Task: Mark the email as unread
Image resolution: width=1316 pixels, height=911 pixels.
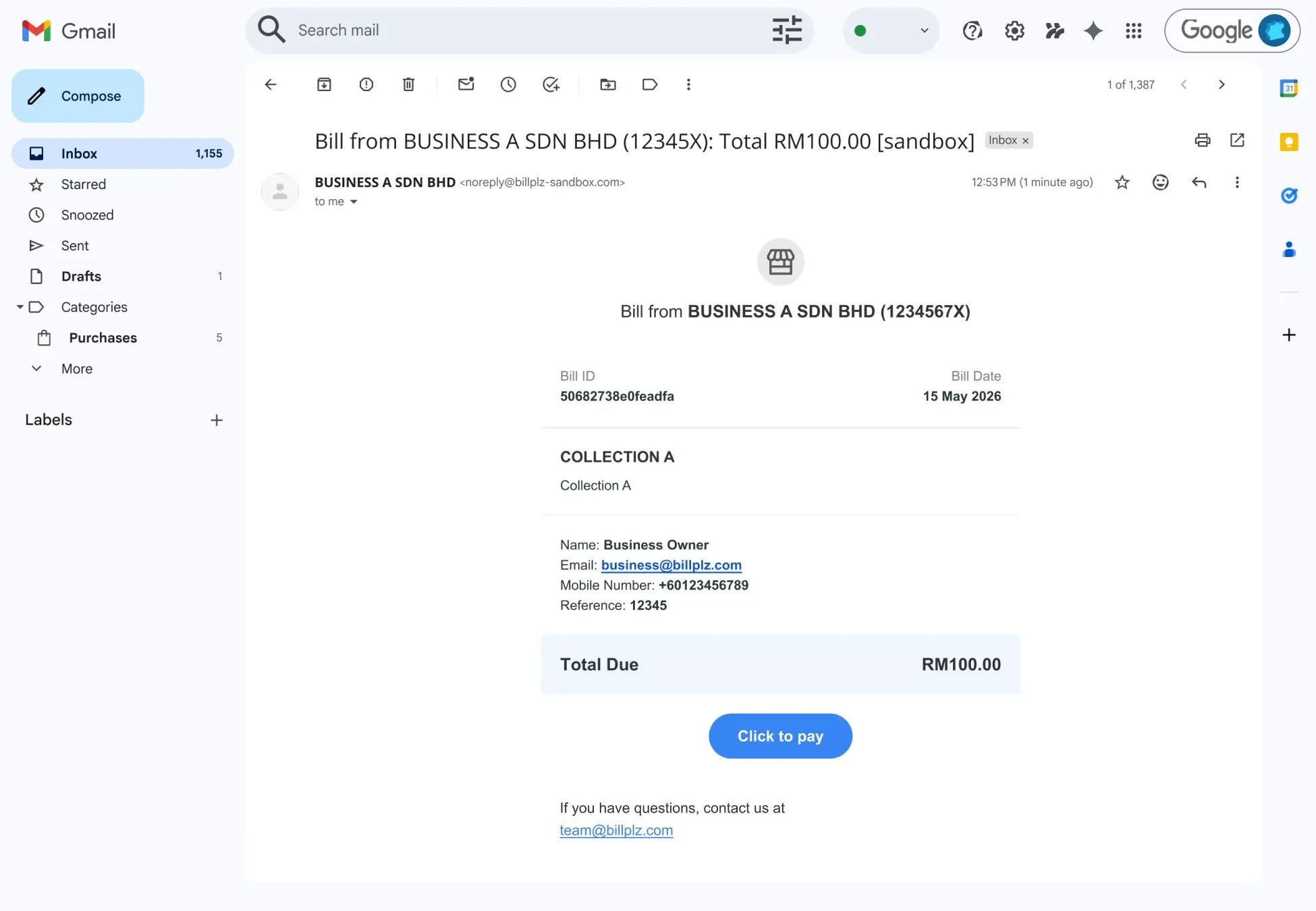Action: coord(466,84)
